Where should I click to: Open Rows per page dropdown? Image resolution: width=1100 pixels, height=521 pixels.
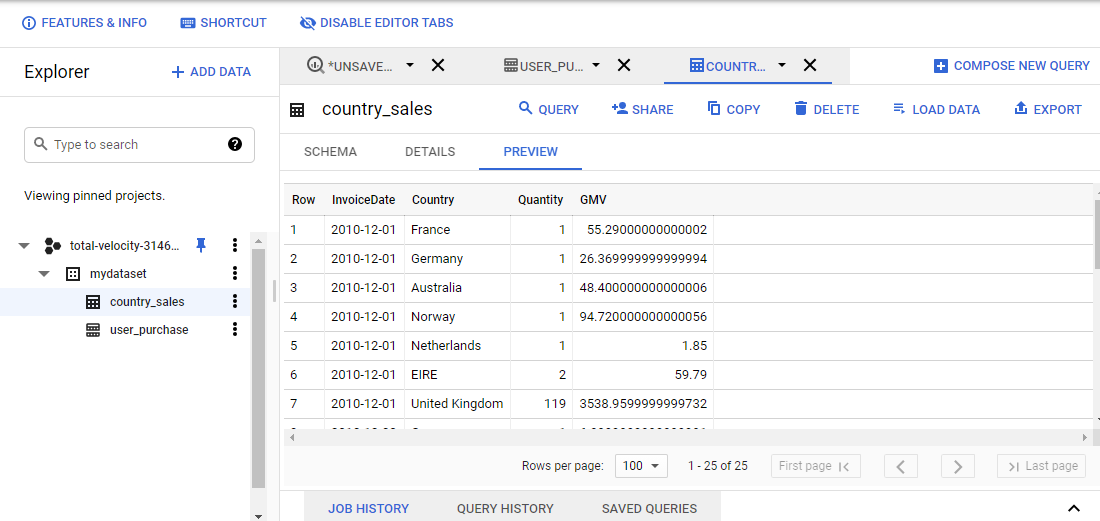point(640,466)
